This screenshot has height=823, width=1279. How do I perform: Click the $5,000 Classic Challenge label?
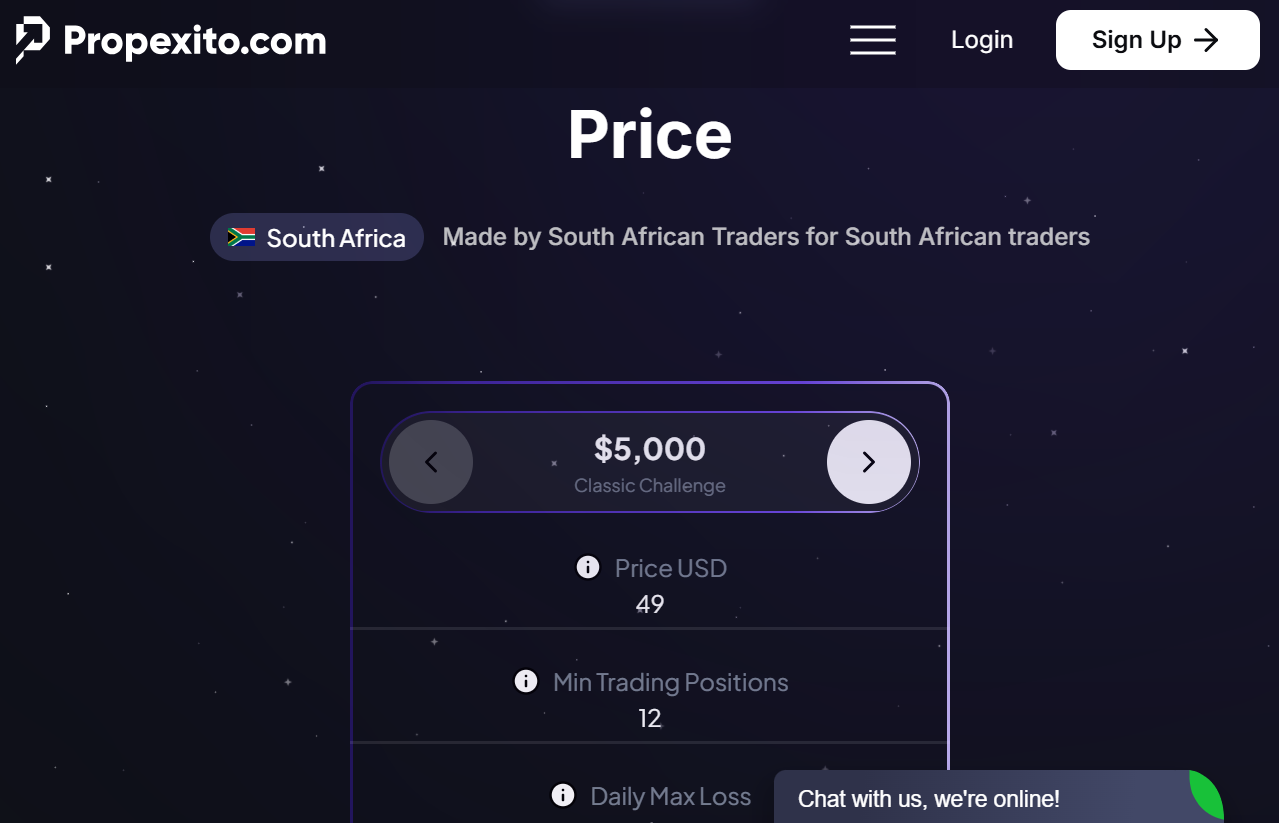[650, 463]
